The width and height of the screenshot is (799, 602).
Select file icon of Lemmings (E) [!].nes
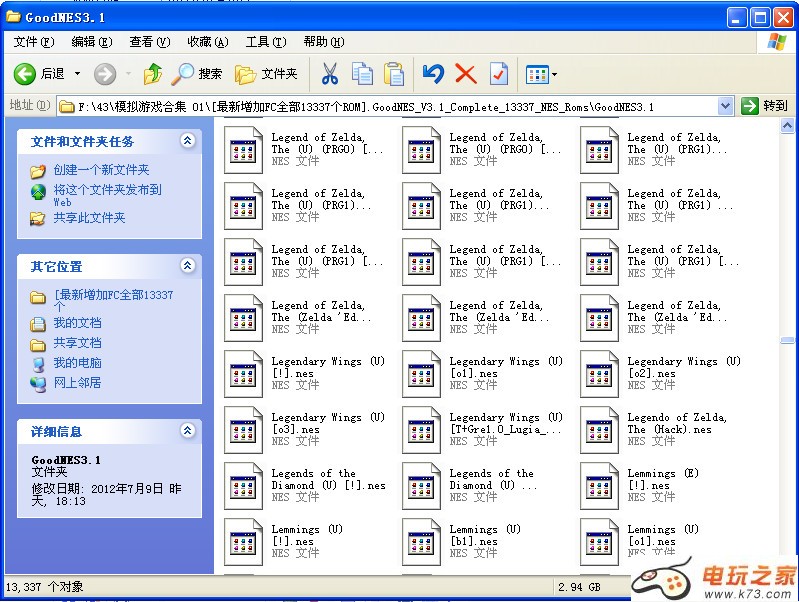click(599, 486)
